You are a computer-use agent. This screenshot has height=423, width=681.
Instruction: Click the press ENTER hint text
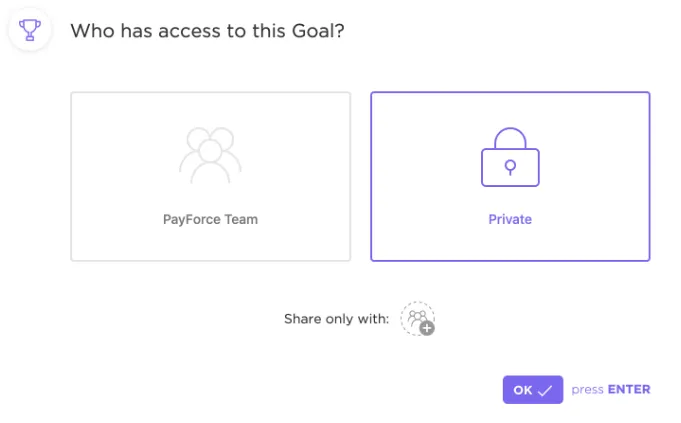pyautogui.click(x=611, y=390)
